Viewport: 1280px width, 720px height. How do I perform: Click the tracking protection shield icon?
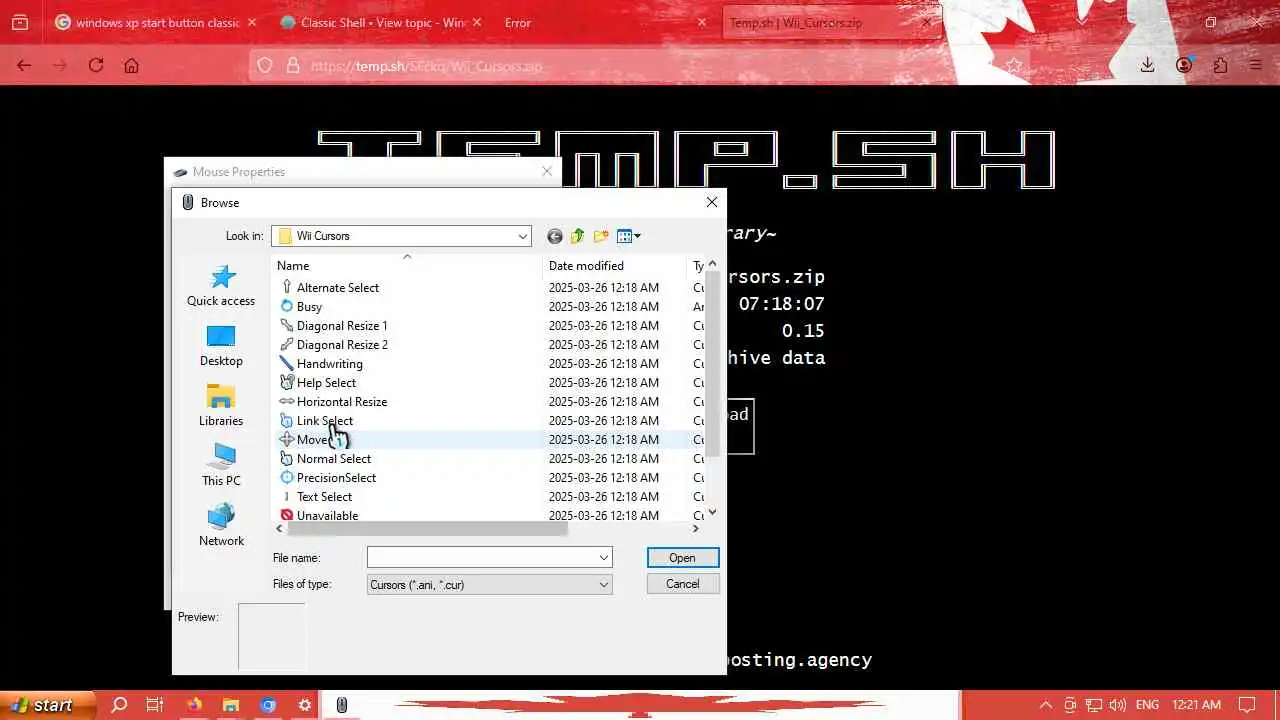(x=265, y=65)
